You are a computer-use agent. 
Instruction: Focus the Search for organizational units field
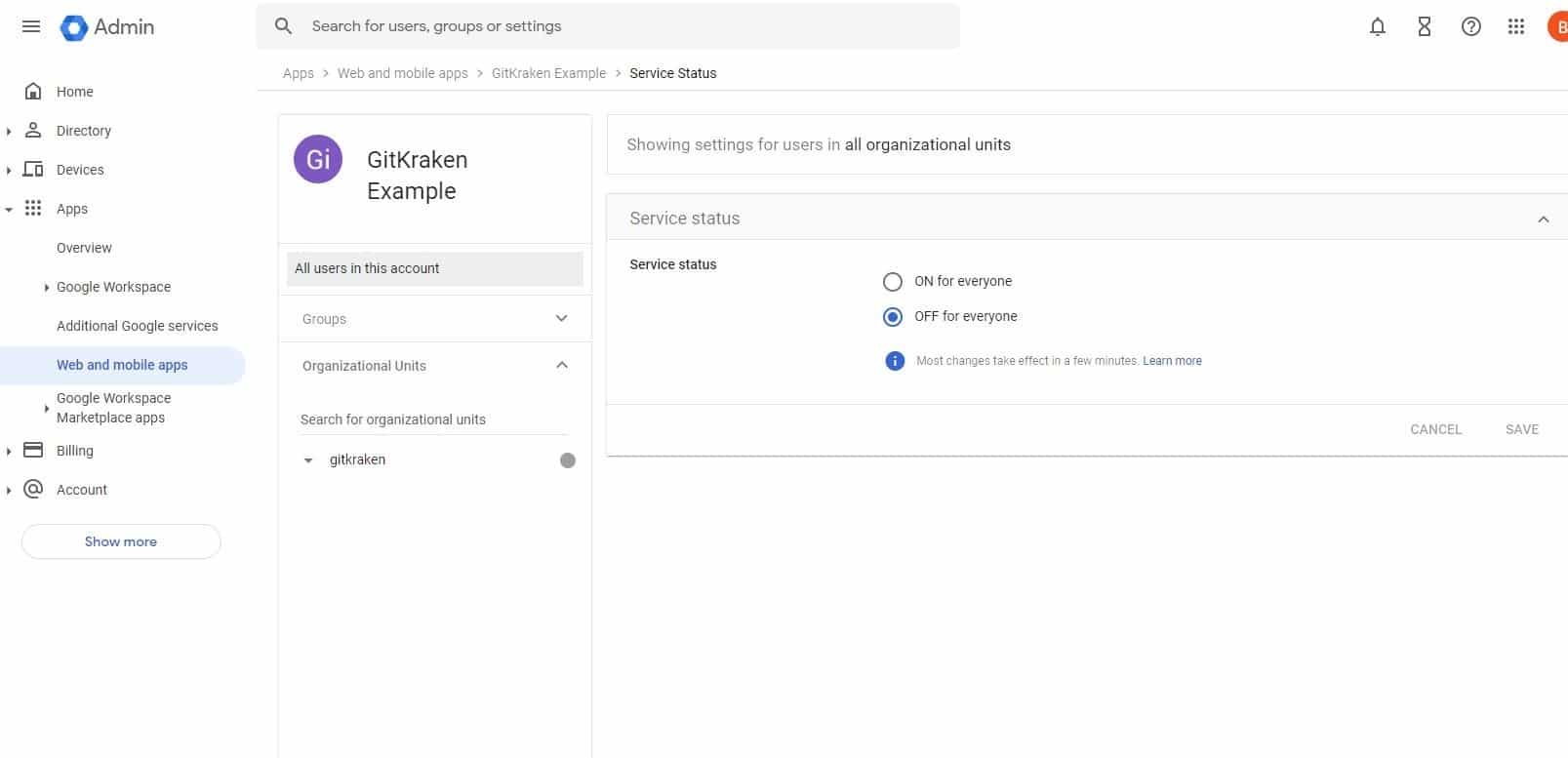coord(434,419)
